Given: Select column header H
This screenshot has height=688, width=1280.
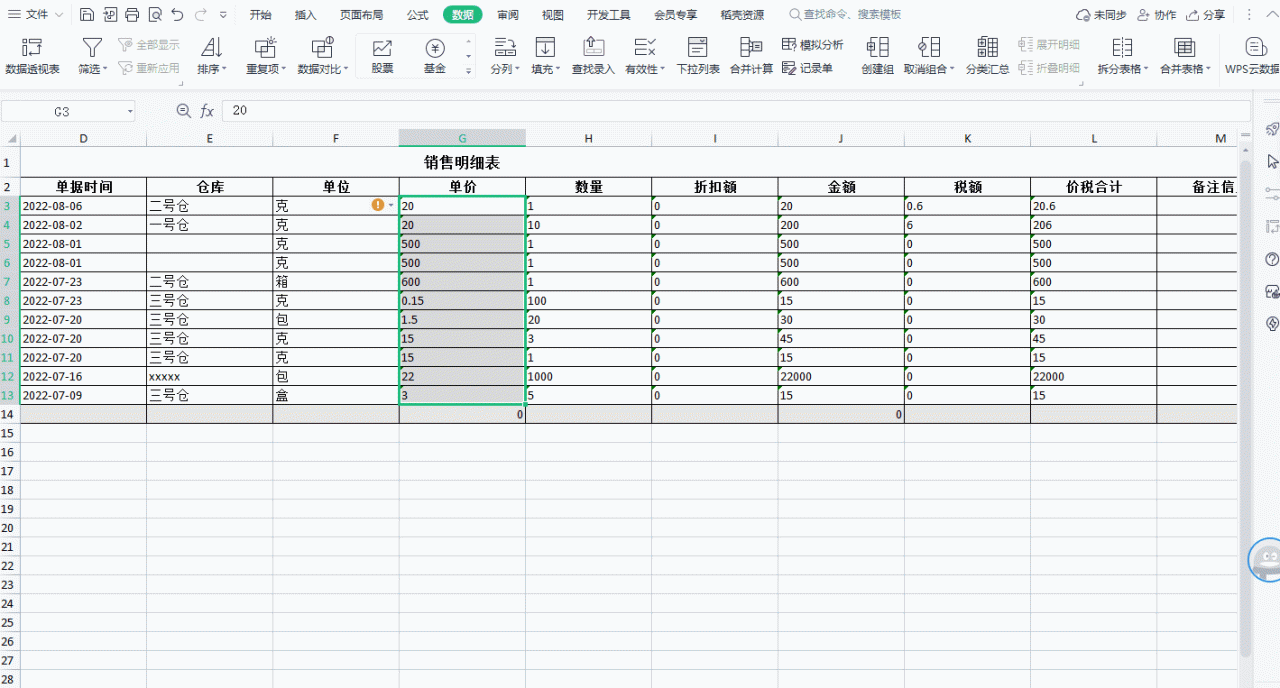Looking at the screenshot, I should (x=588, y=139).
